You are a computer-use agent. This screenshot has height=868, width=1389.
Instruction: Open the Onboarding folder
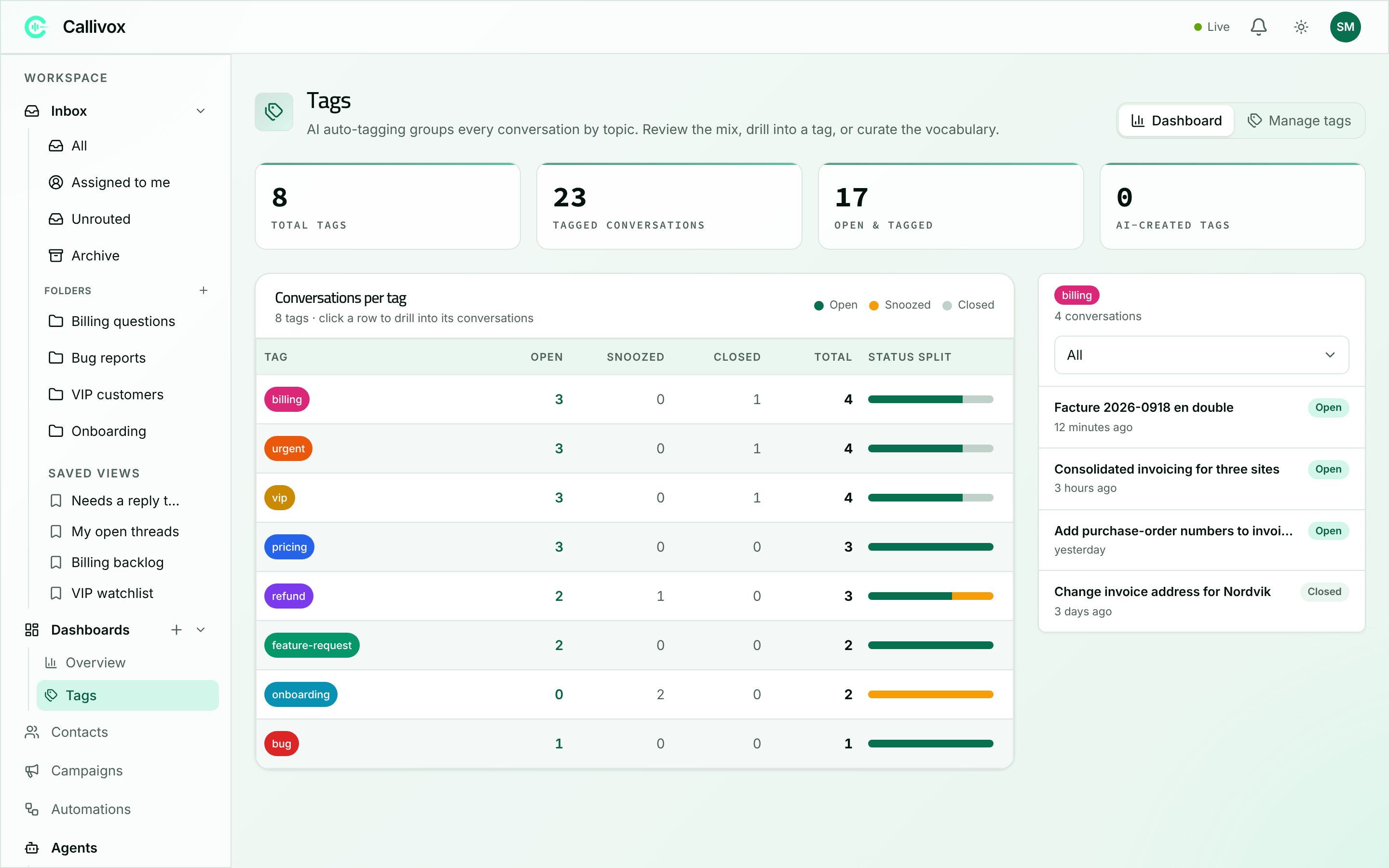127,431
